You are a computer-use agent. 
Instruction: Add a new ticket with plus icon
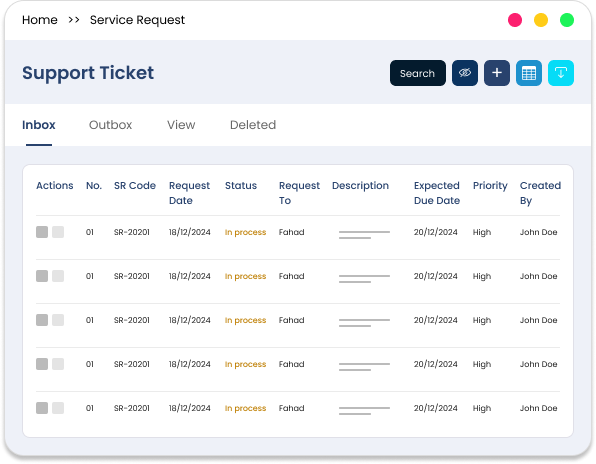tap(497, 73)
